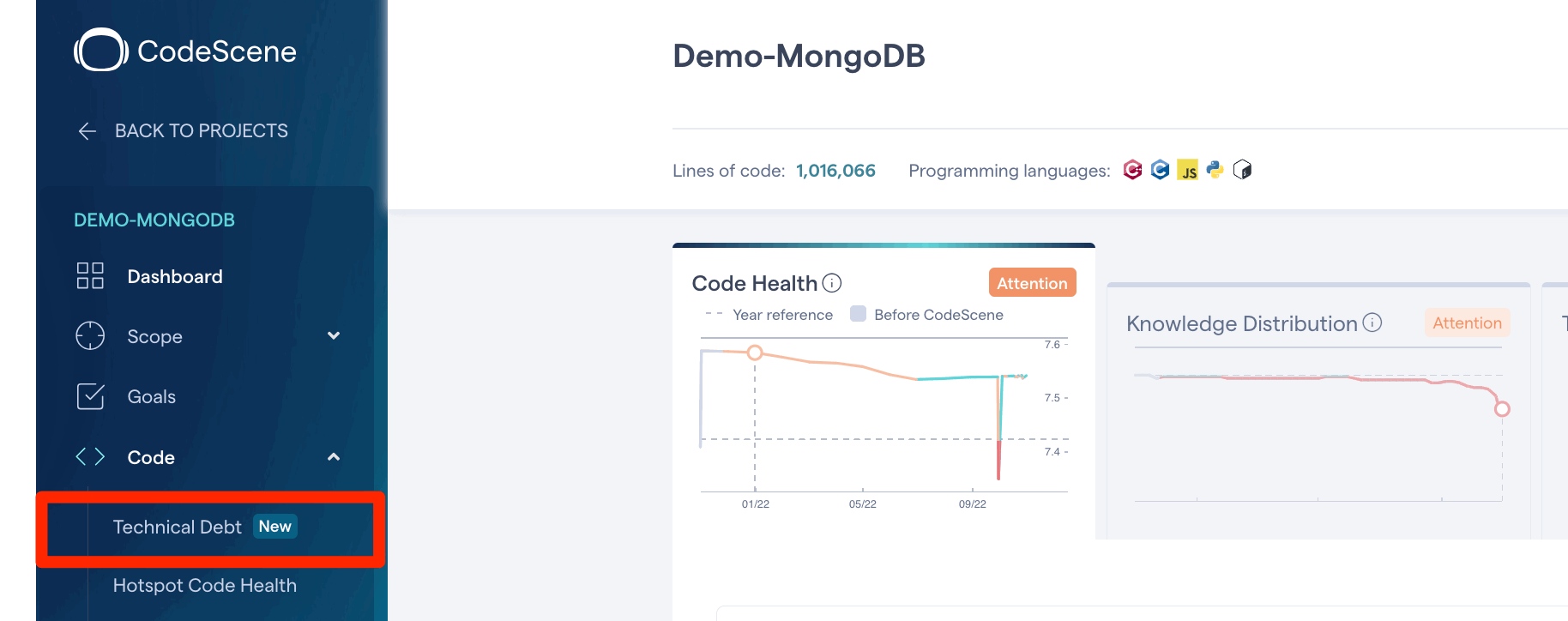Toggle the Before CodeScene legend swatch
Viewport: 1568px width, 621px height.
(858, 314)
